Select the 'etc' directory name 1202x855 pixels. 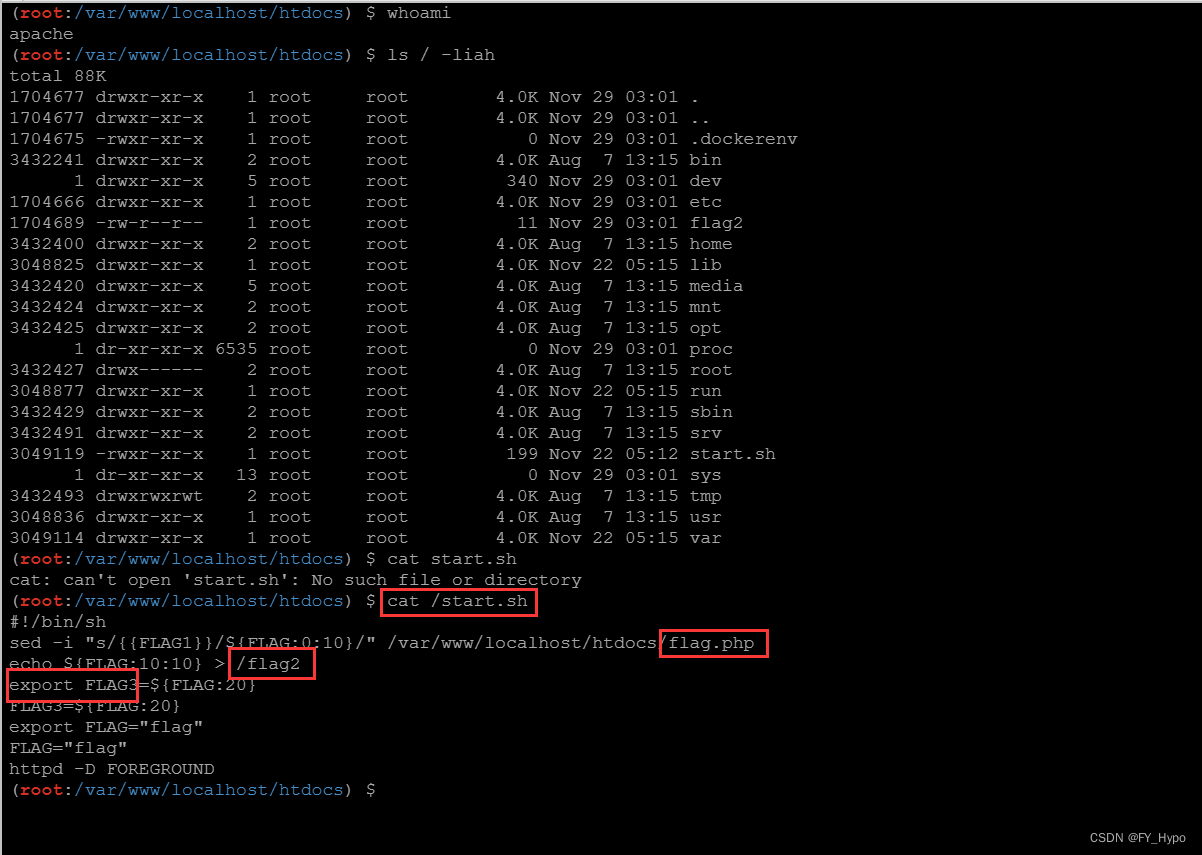pos(705,202)
